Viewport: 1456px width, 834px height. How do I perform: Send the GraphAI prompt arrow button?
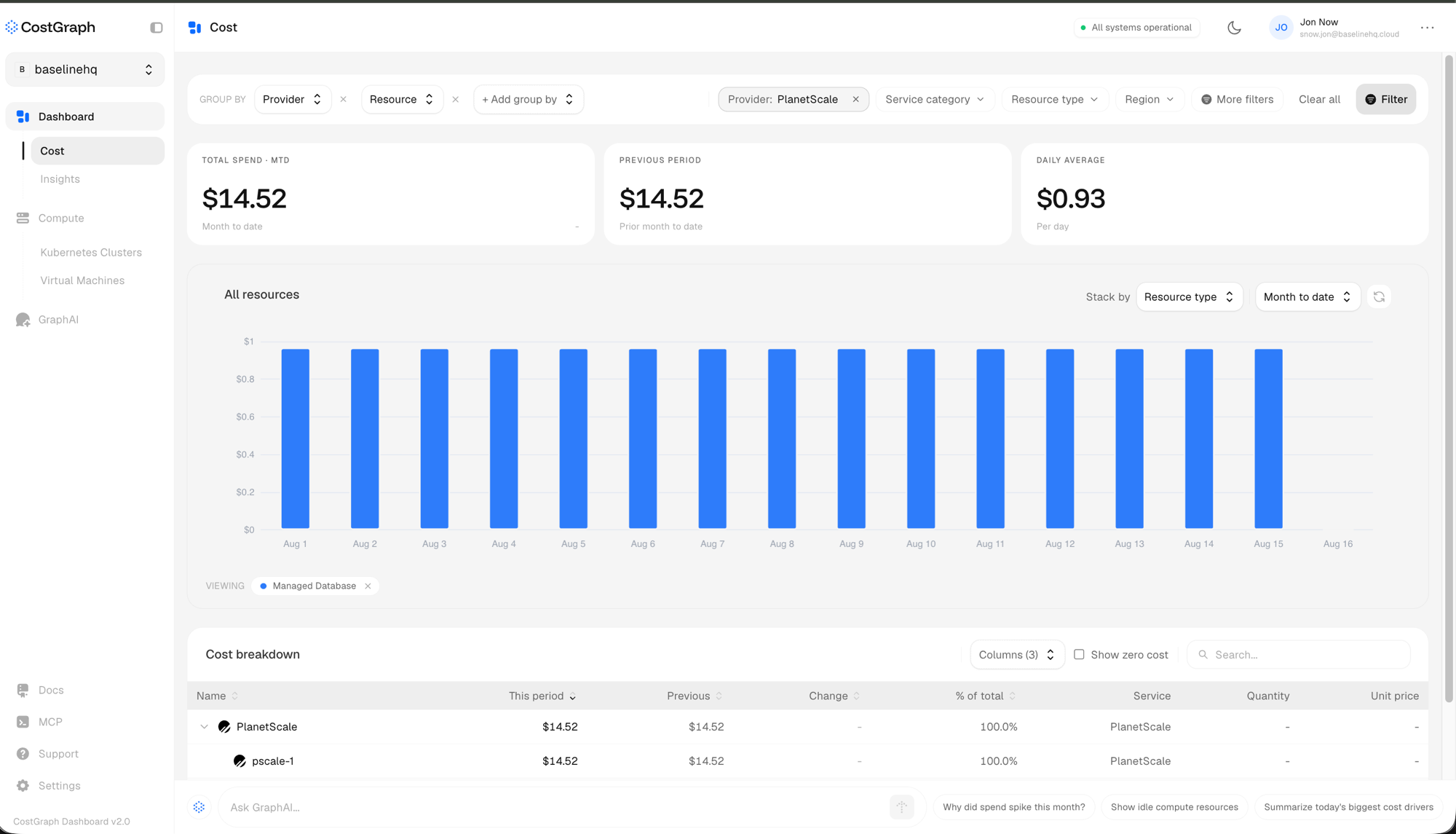tap(902, 808)
